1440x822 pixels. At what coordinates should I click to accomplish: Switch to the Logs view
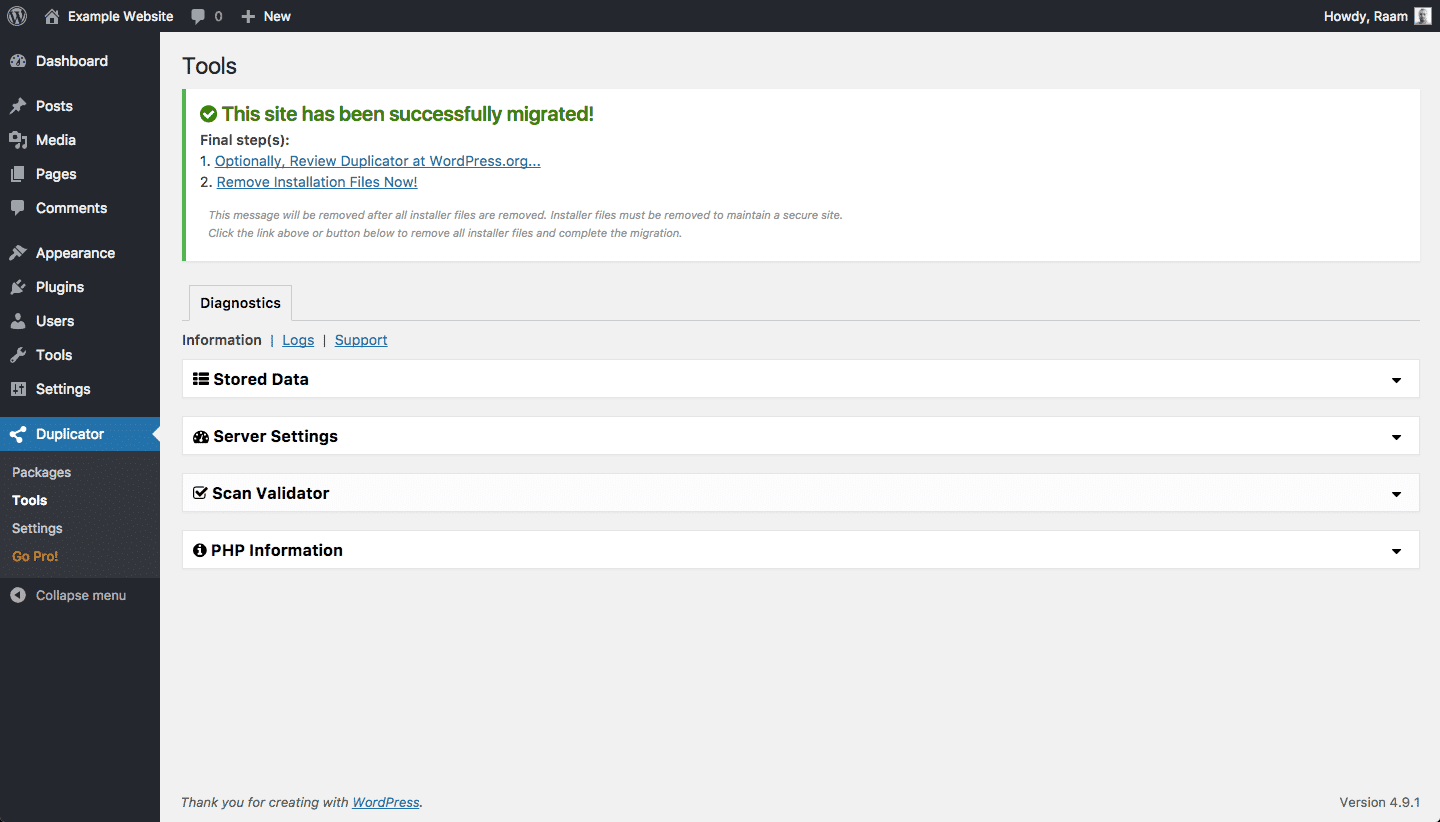tap(298, 340)
